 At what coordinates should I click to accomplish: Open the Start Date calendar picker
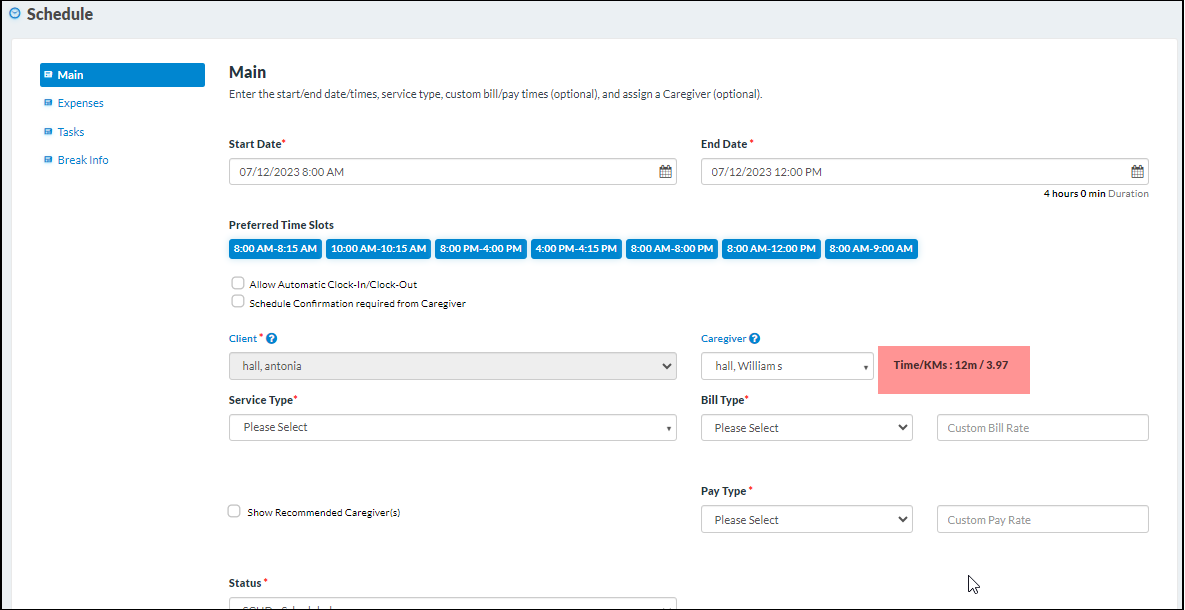(665, 171)
